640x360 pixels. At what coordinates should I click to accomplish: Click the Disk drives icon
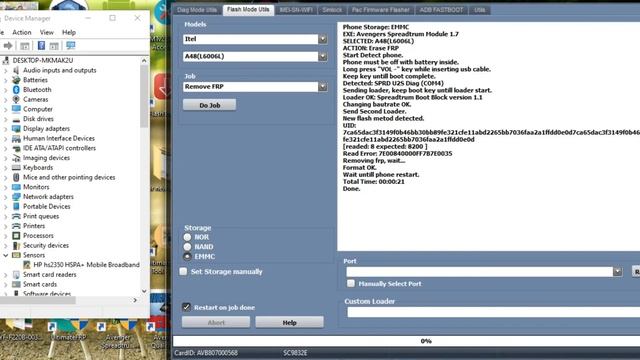16,119
